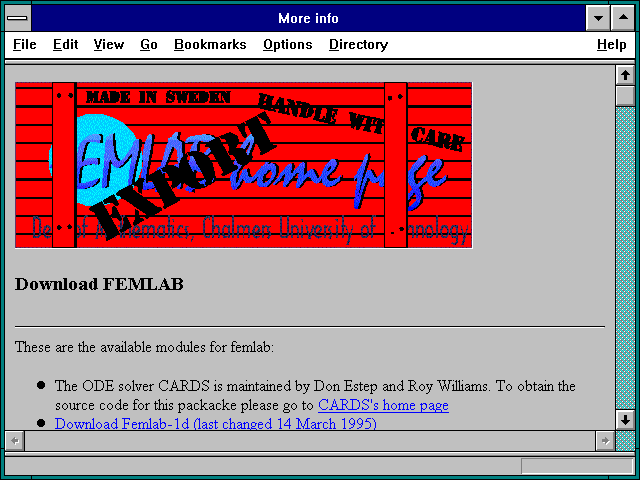The image size is (640, 480).
Task: Click text 'These are the available modules for femlab:'
Action: (x=144, y=347)
